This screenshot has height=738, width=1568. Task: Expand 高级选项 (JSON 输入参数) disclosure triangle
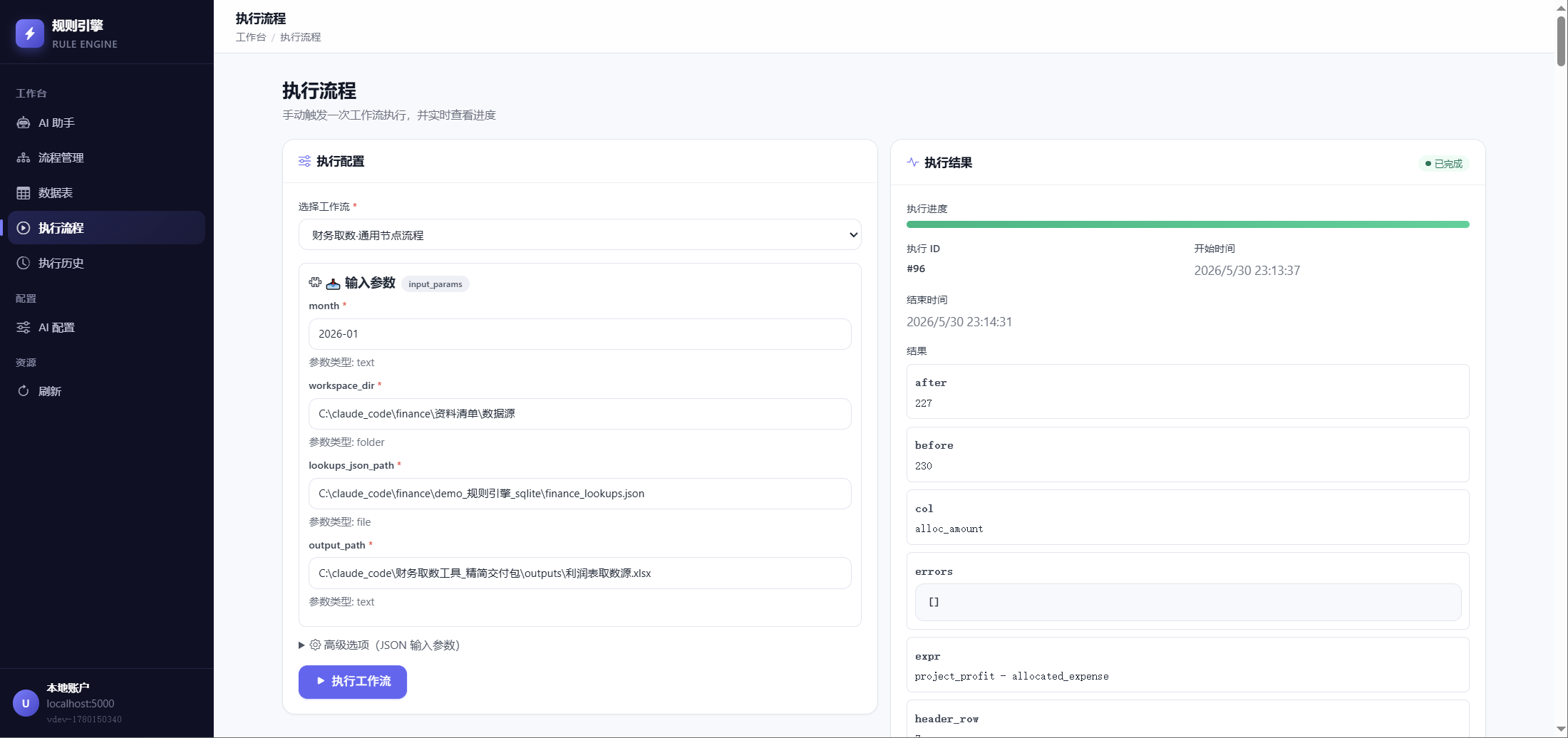point(301,645)
